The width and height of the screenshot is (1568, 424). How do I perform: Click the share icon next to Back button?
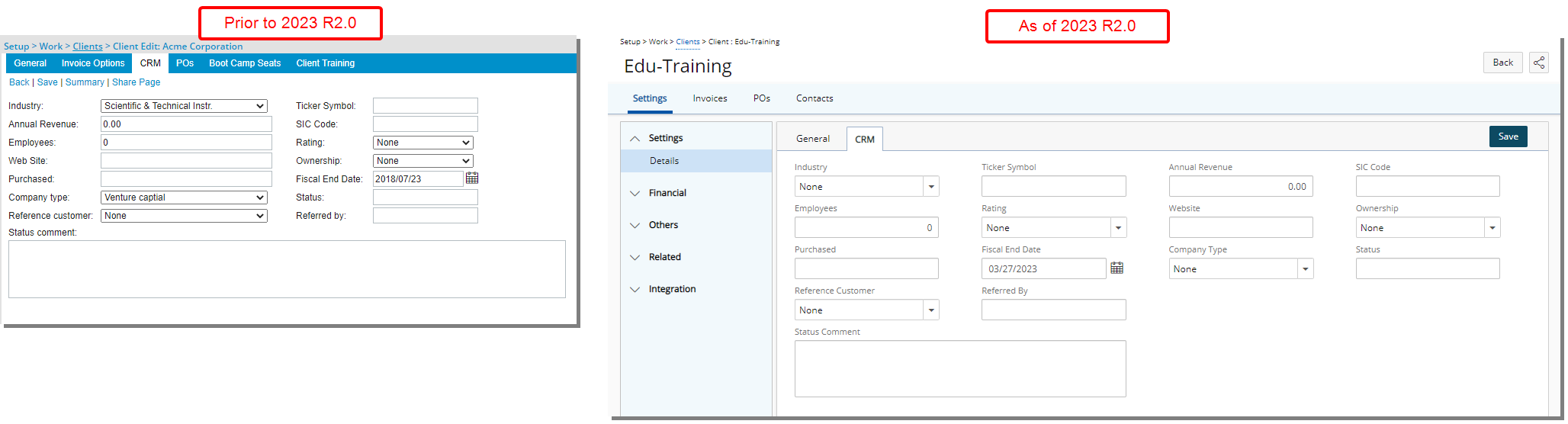pyautogui.click(x=1539, y=63)
